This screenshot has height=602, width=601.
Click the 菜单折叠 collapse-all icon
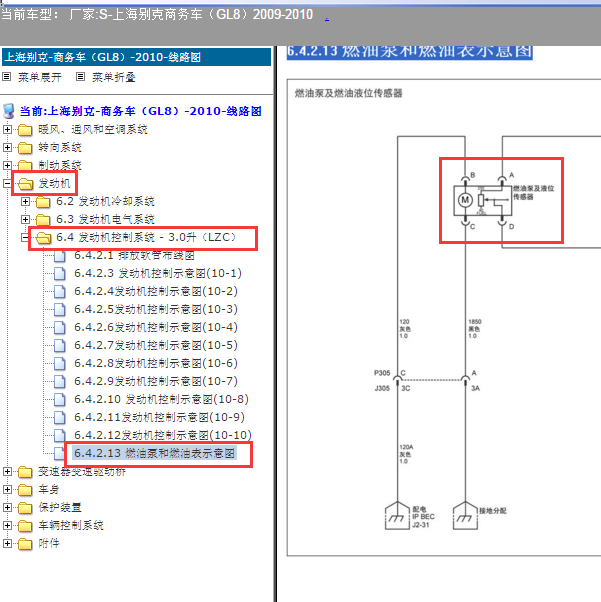[80, 77]
